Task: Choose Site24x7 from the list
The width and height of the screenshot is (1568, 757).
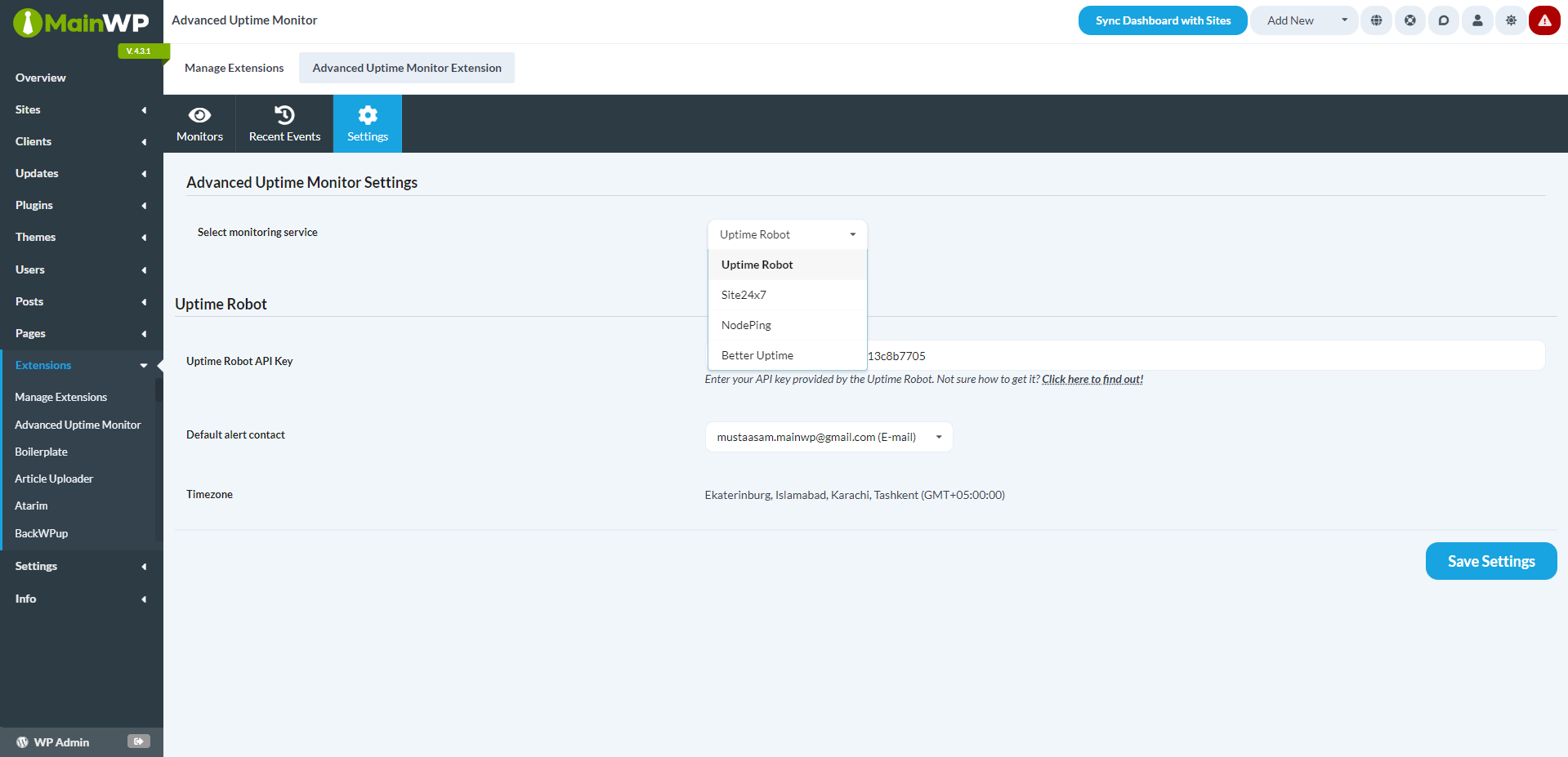Action: 787,295
